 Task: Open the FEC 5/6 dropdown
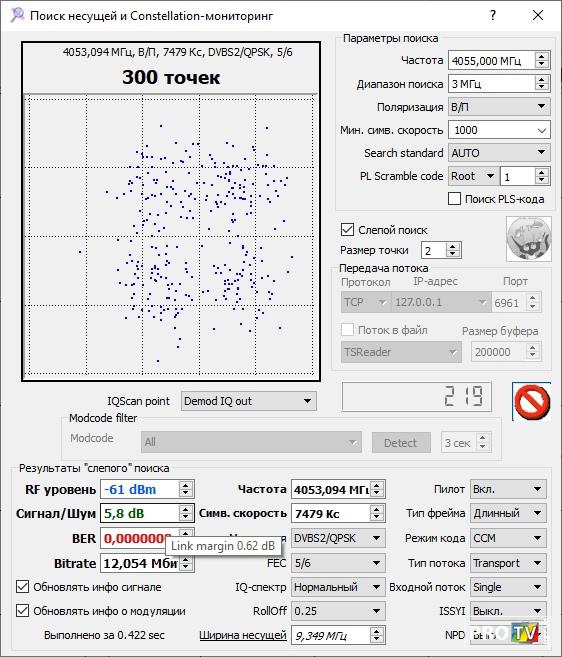pyautogui.click(x=338, y=563)
